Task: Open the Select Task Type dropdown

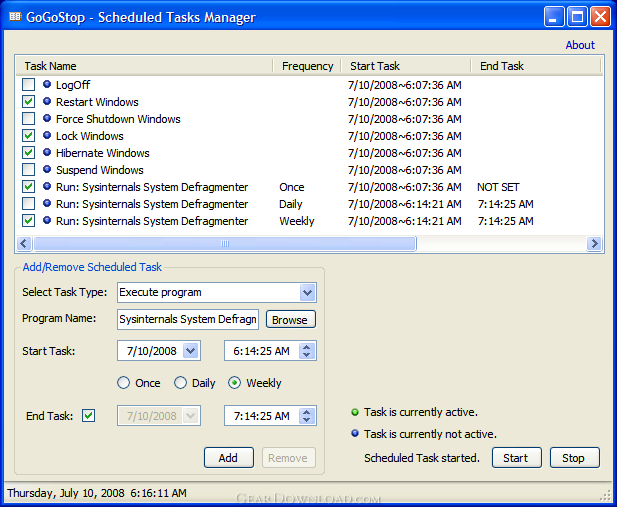Action: pos(307,292)
